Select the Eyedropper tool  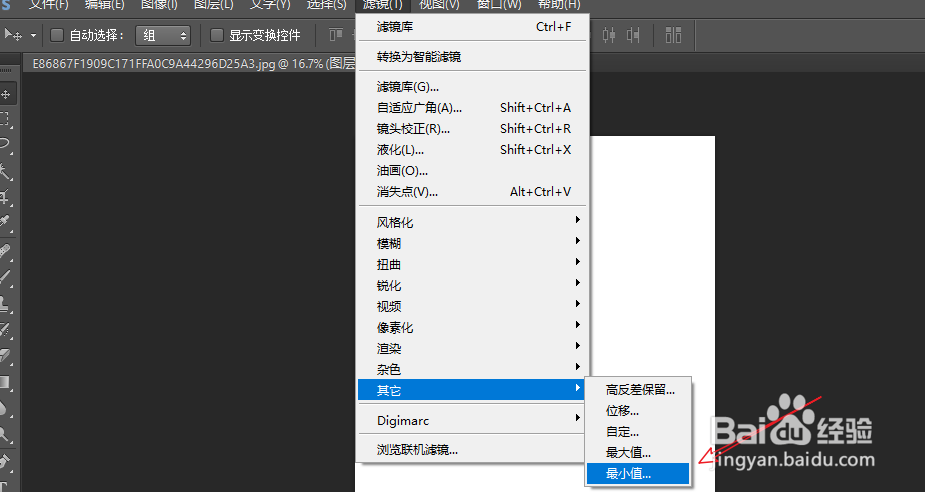5,222
